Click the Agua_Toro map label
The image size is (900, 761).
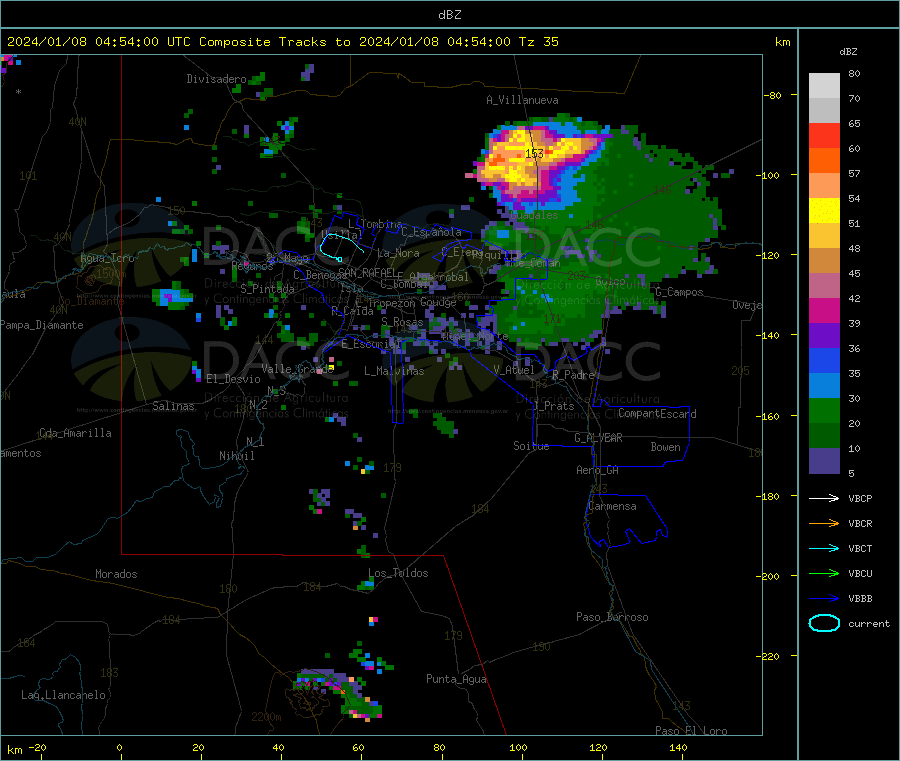click(x=107, y=258)
